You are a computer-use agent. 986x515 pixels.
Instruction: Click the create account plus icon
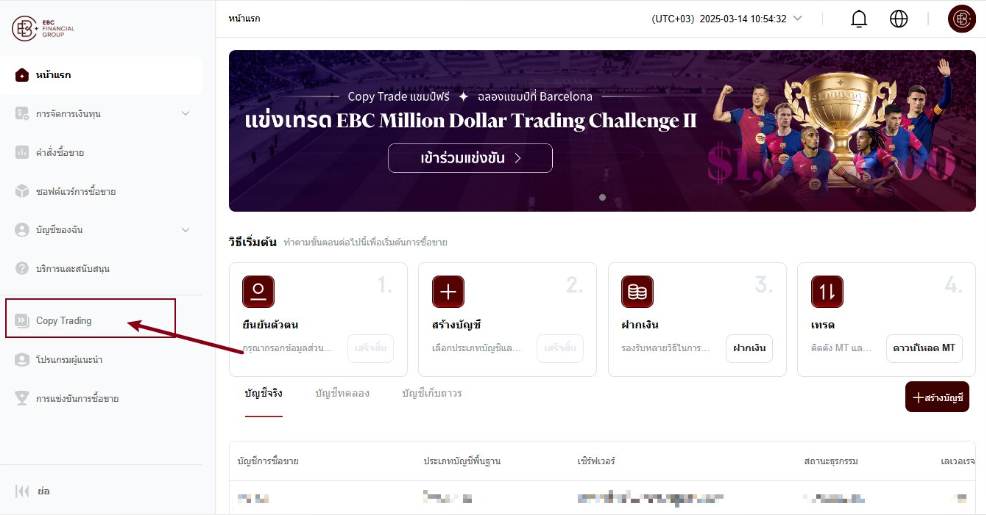[x=448, y=292]
